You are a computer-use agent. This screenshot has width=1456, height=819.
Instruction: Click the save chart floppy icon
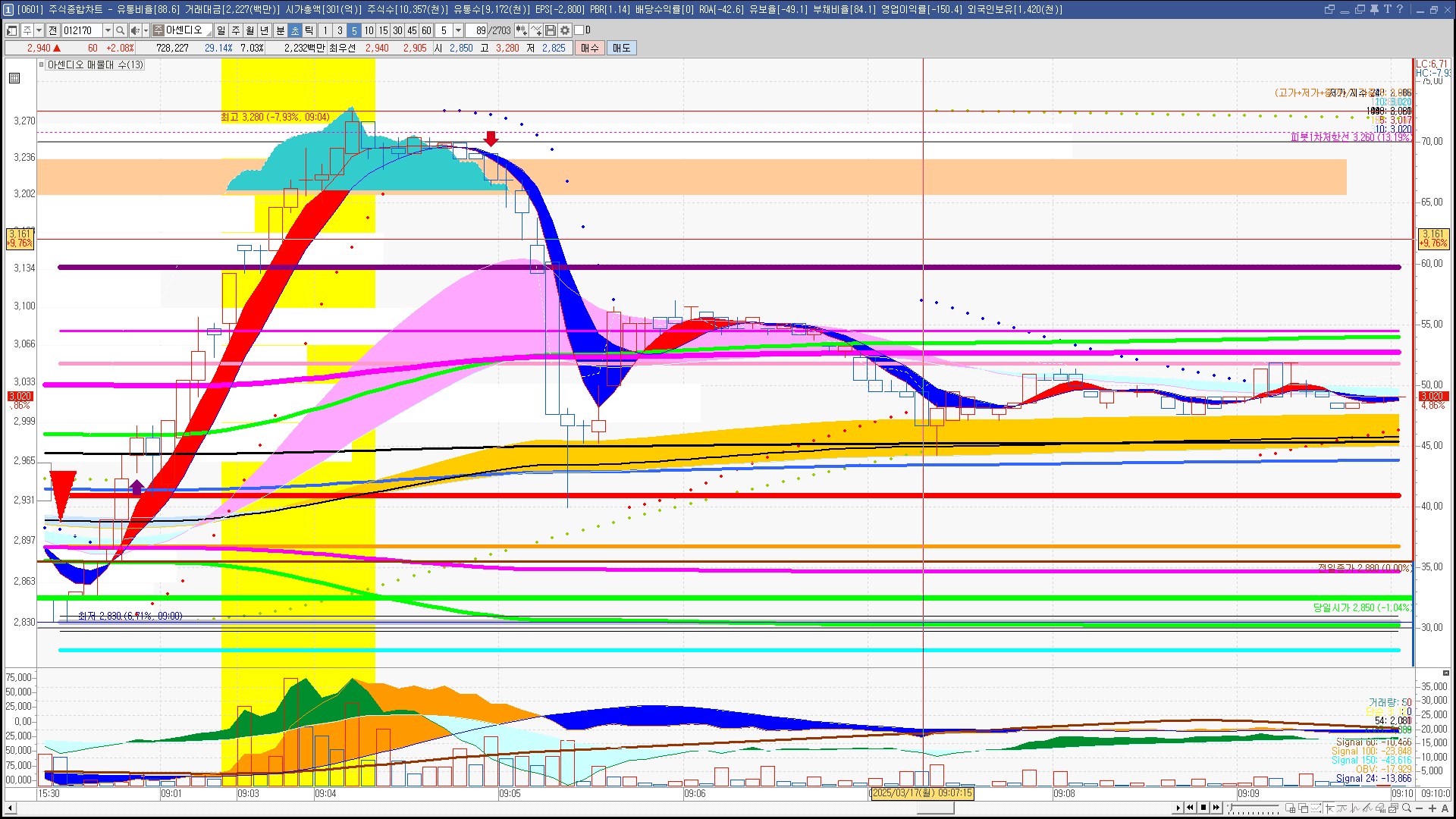click(x=551, y=30)
